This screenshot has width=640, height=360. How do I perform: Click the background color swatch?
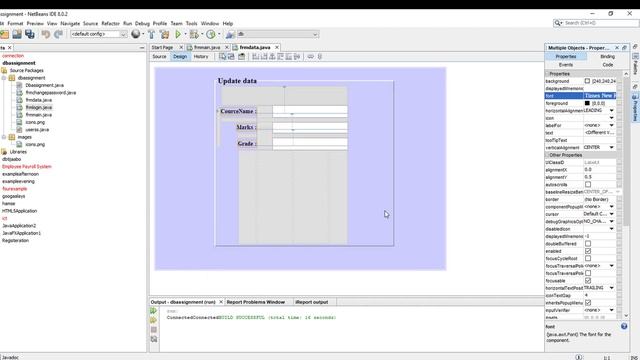click(x=587, y=81)
